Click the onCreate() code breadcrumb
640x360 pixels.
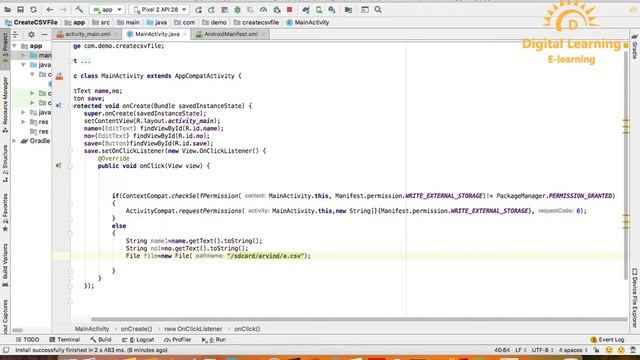pos(136,329)
